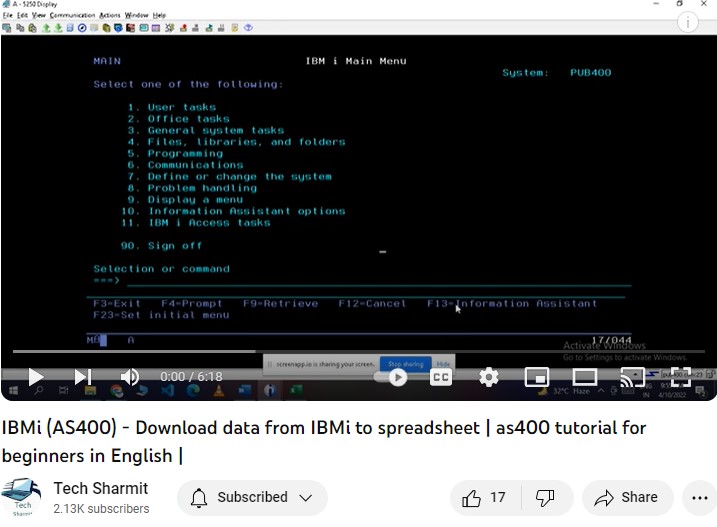
Task: Click menu option '90. Sign off'
Action: coord(161,246)
